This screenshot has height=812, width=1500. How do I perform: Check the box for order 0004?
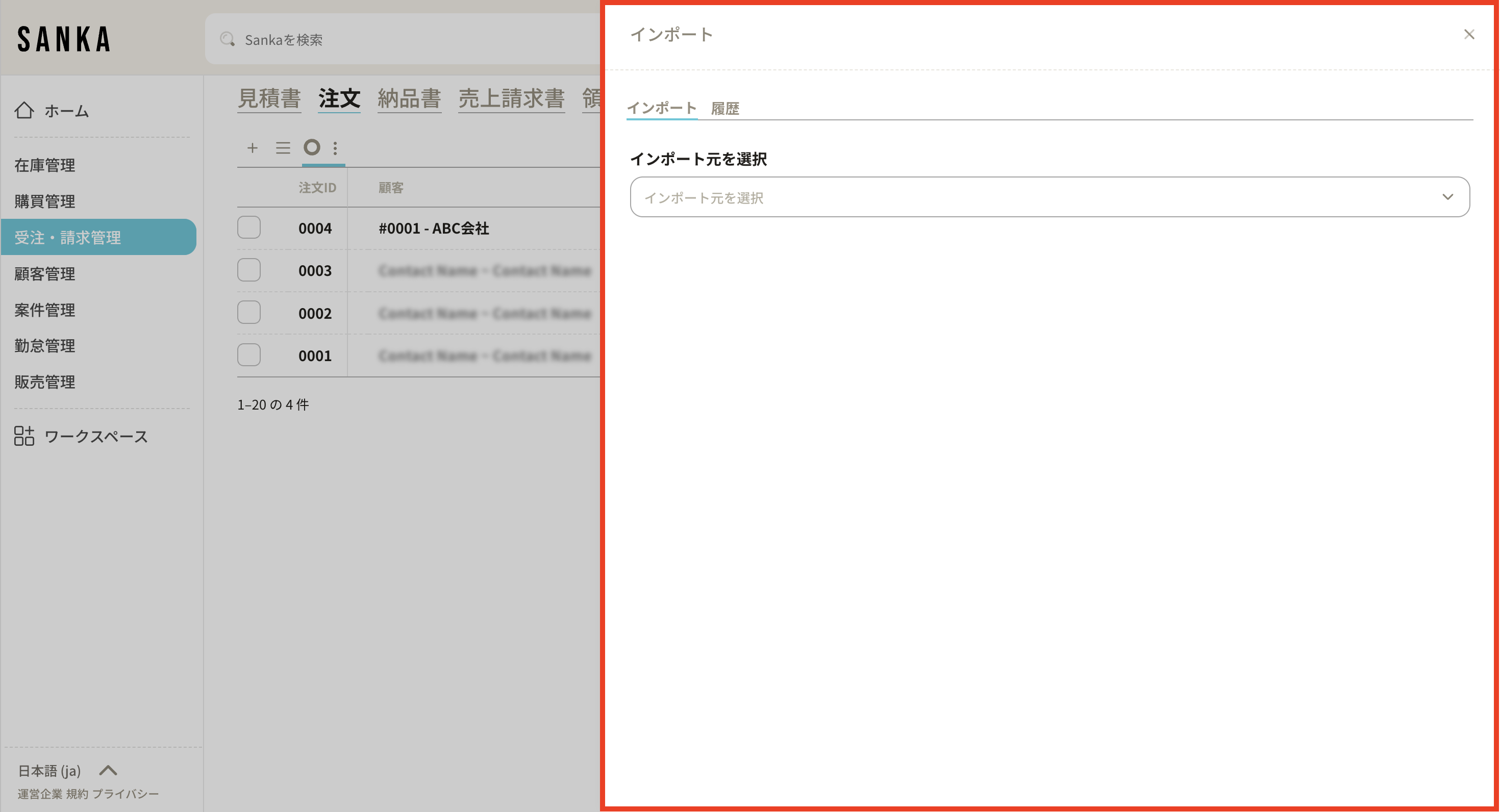click(248, 227)
